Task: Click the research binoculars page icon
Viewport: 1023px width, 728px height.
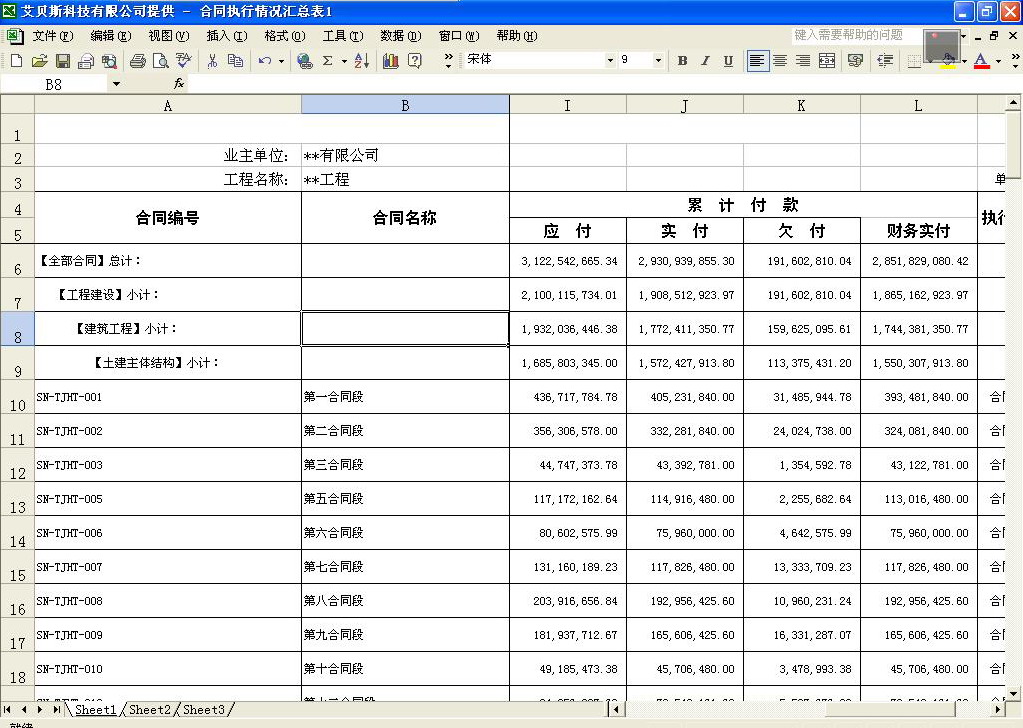Action: coord(109,61)
